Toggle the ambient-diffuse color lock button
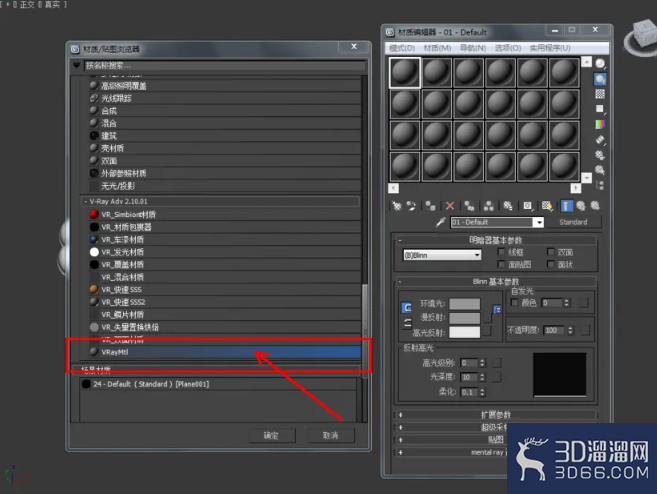 point(406,308)
